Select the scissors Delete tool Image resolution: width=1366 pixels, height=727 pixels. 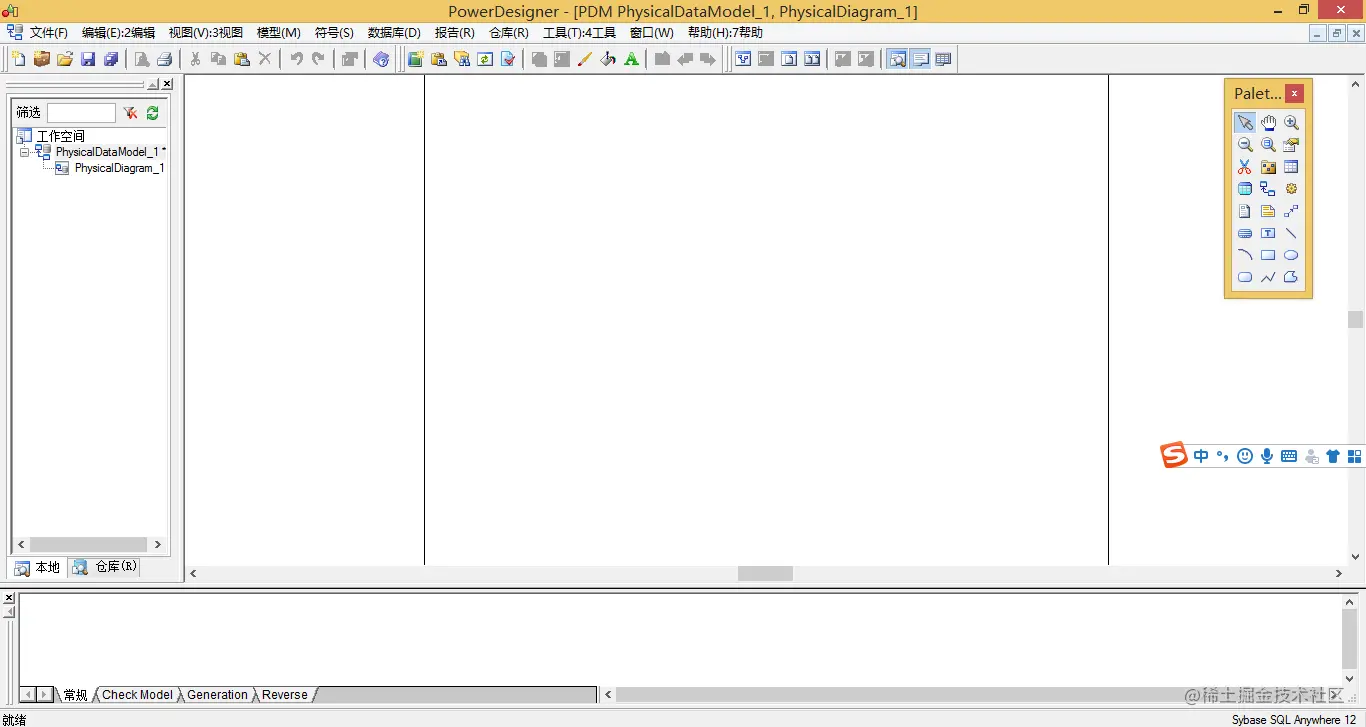[x=1245, y=167]
